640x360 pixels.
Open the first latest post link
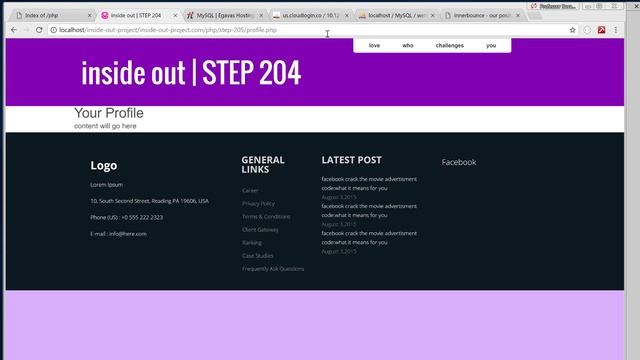coord(369,183)
